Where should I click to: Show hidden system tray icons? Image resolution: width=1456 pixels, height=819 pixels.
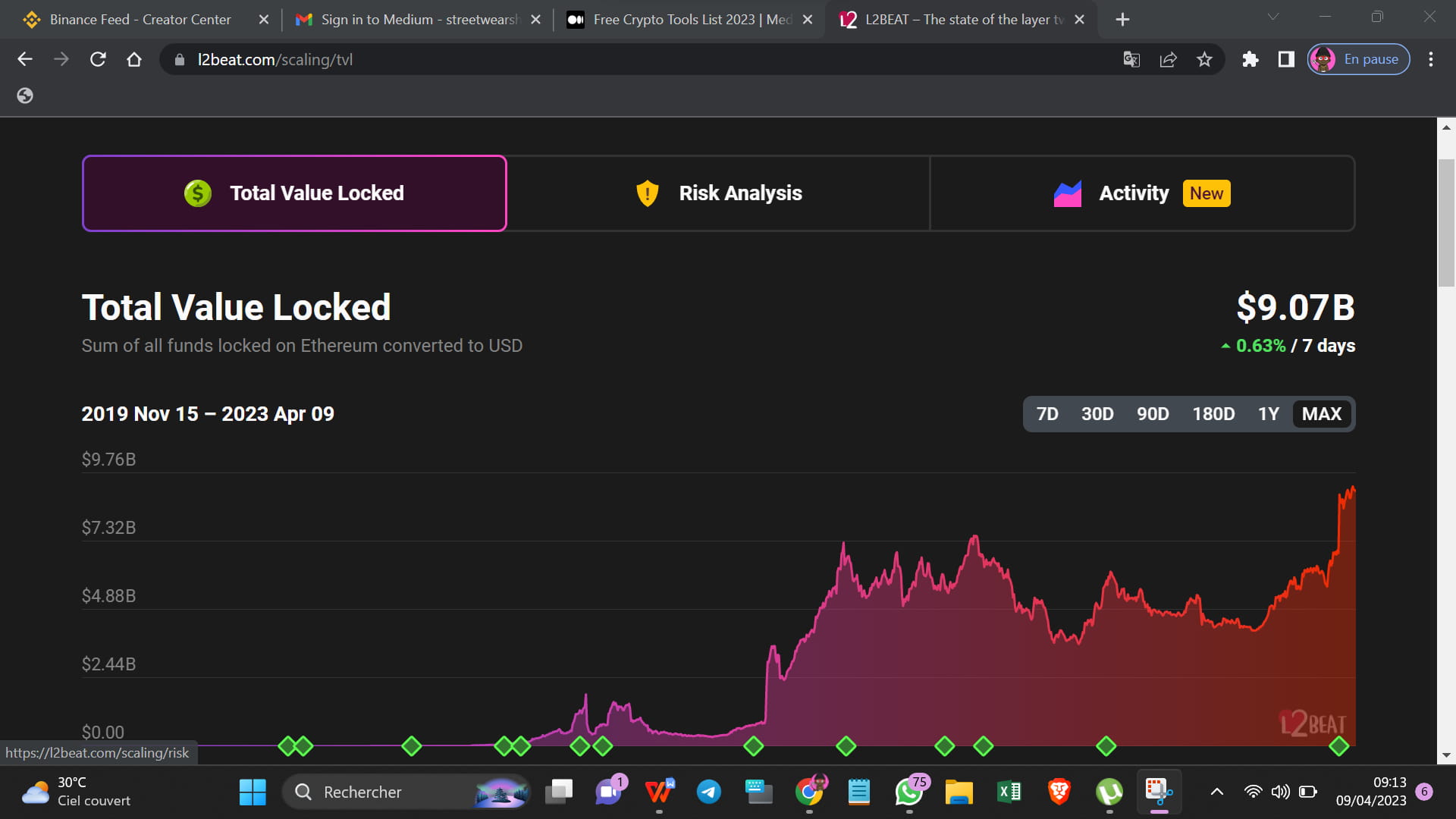(x=1216, y=792)
